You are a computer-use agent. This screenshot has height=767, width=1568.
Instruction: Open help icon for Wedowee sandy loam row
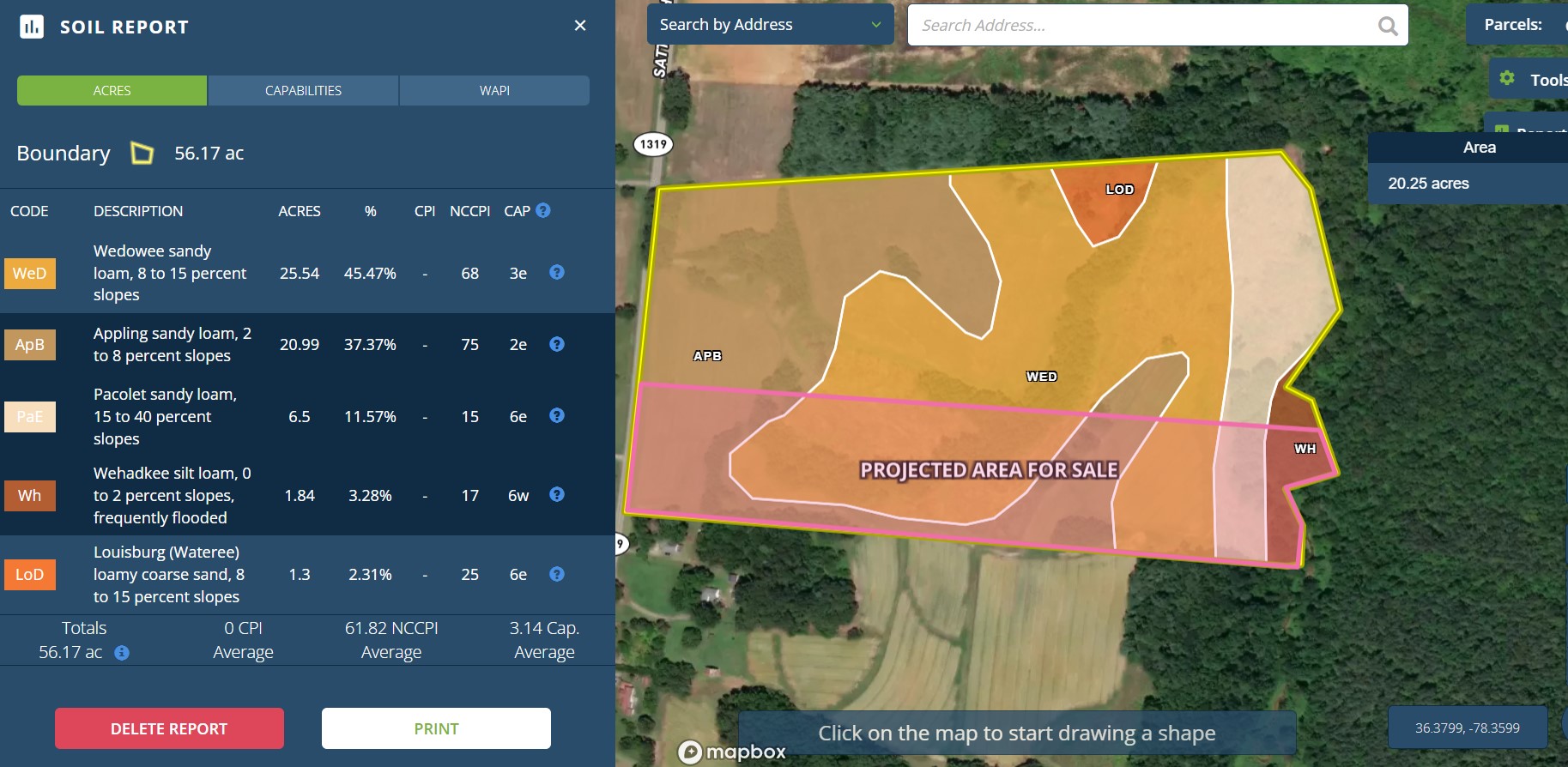(x=557, y=272)
